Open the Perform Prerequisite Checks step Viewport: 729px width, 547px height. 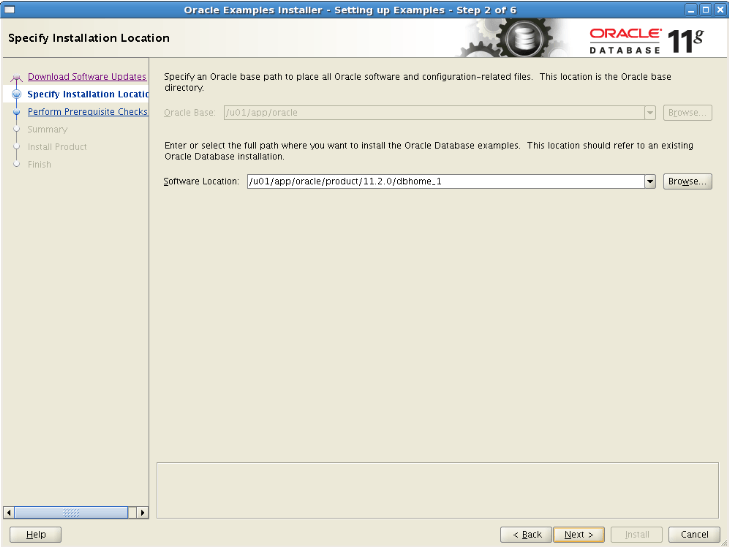(87, 112)
